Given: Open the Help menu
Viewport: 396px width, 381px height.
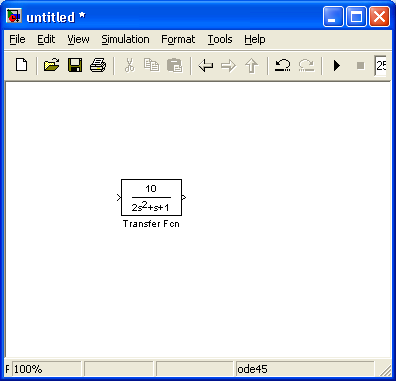Looking at the screenshot, I should click(x=255, y=39).
